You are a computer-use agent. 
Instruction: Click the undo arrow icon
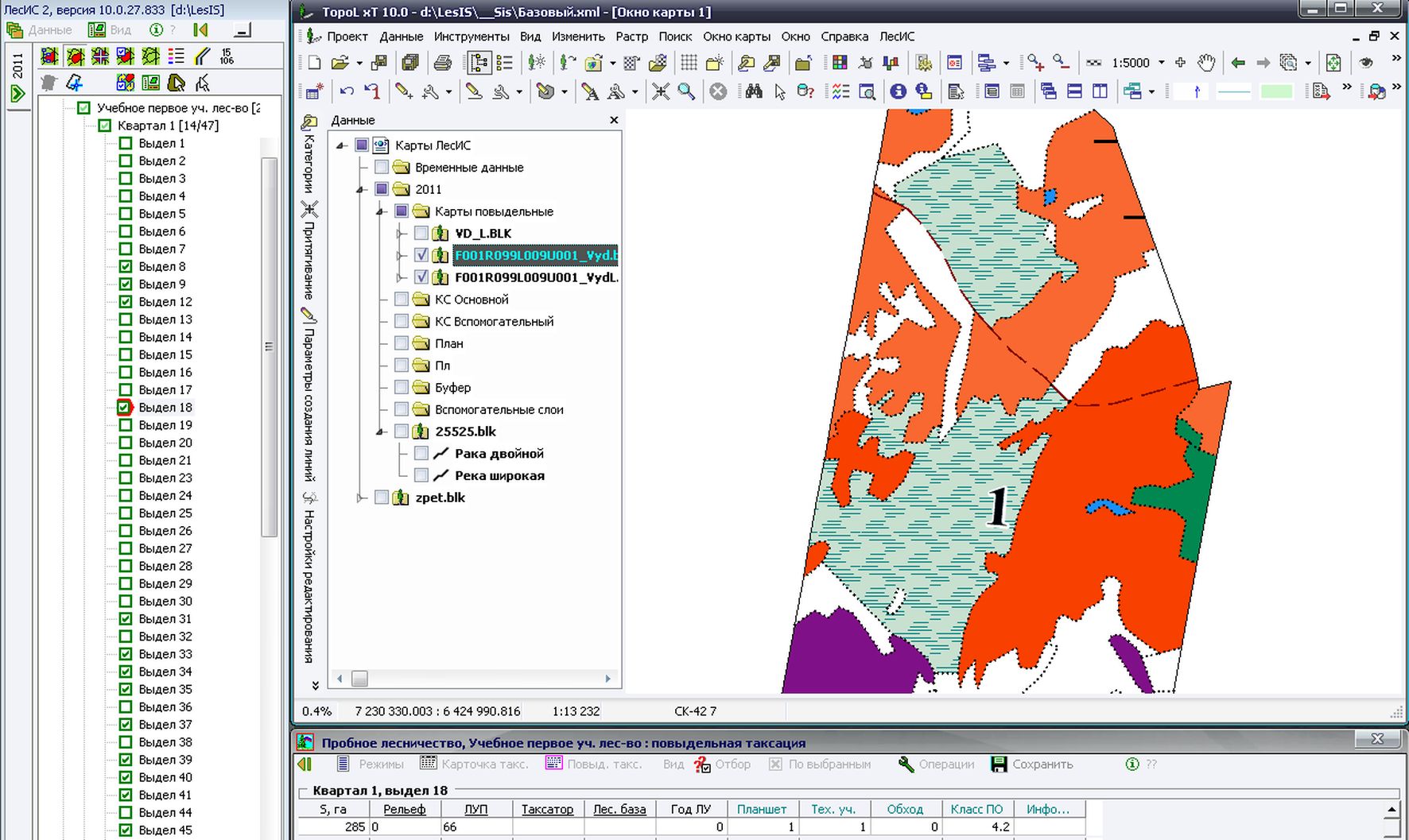coord(347,91)
